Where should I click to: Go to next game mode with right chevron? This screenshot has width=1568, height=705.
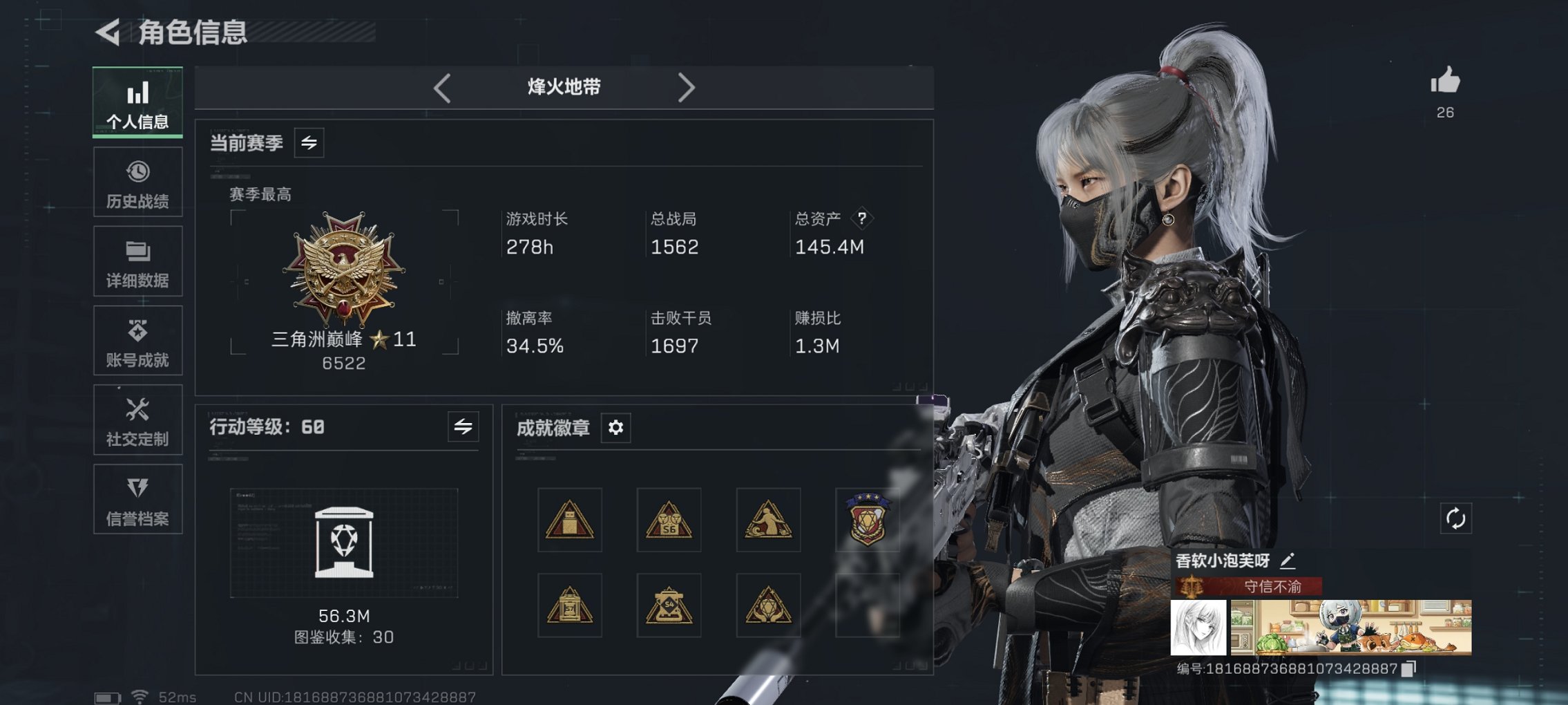click(685, 88)
